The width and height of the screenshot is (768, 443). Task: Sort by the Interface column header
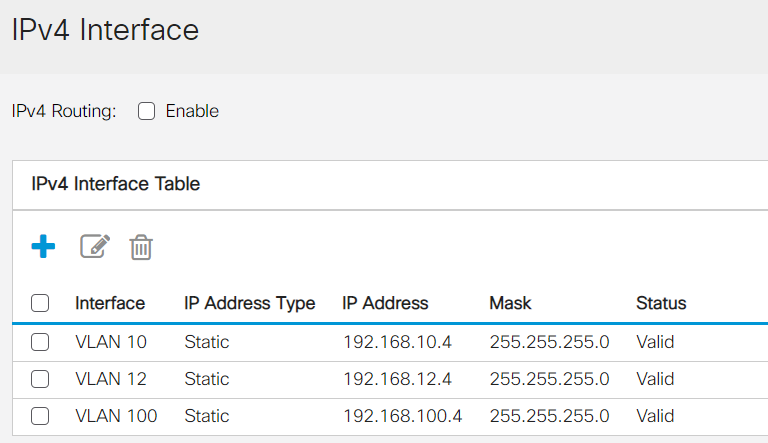110,303
